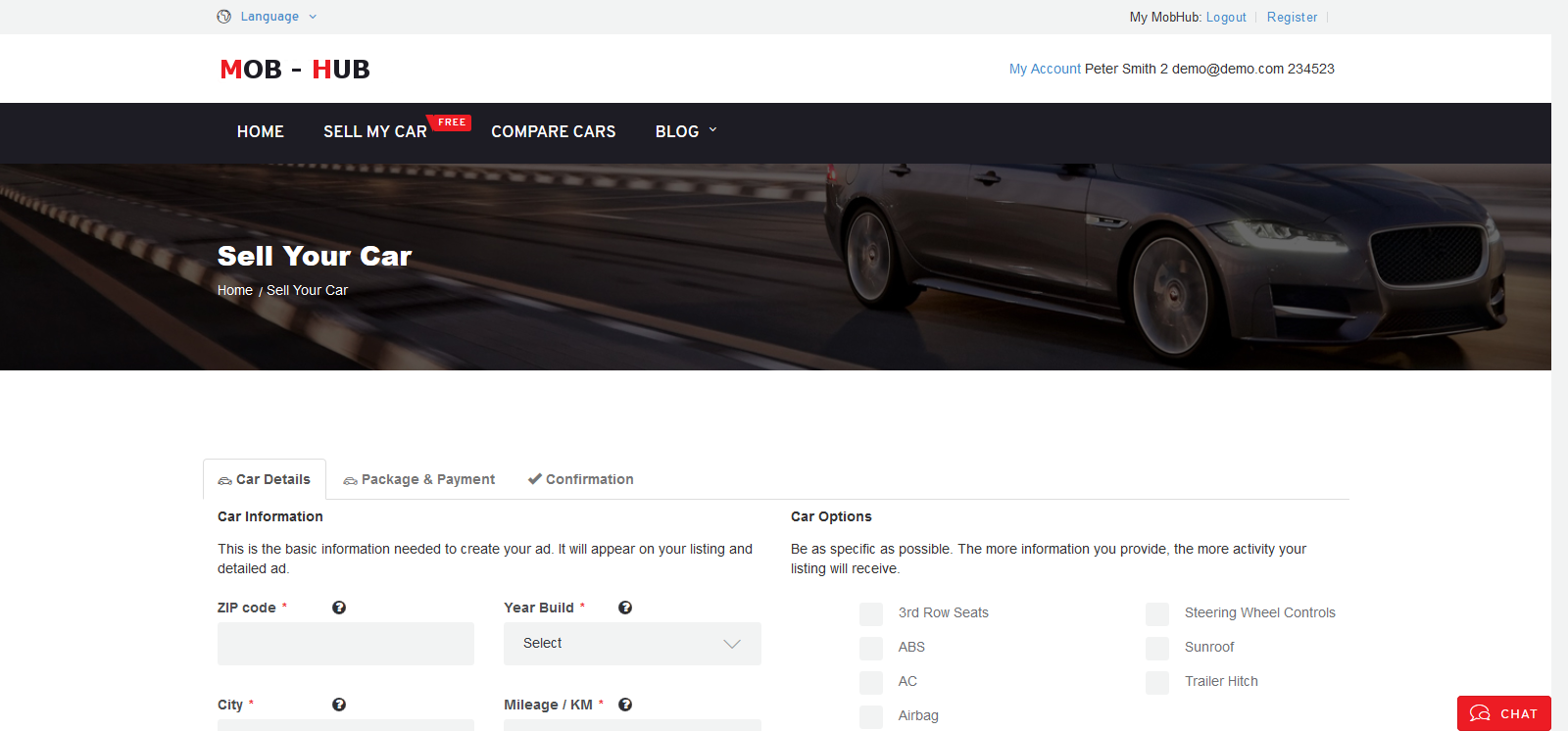
Task: Open the red CHAT widget
Action: coord(1503,713)
